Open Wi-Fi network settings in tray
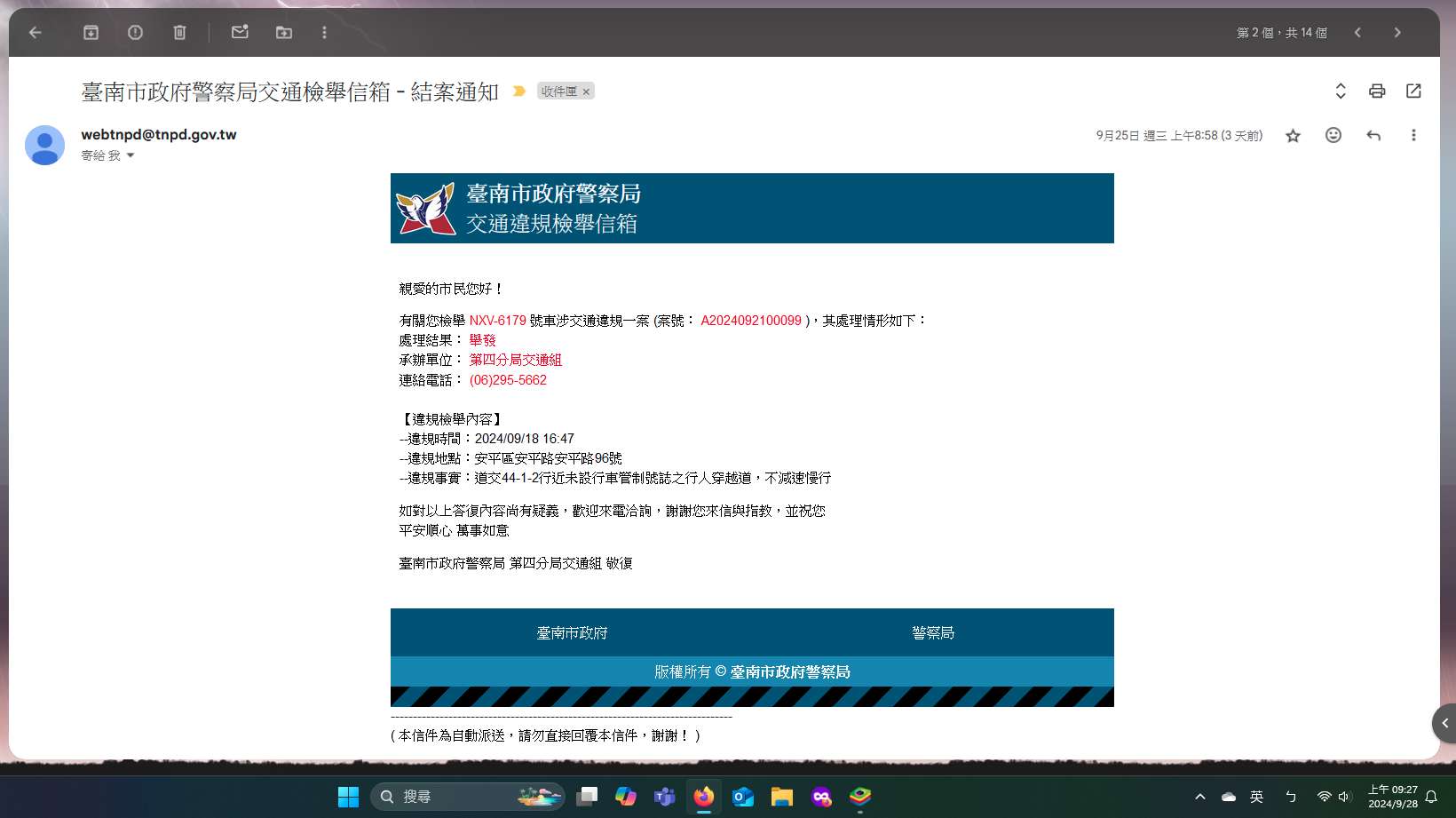This screenshot has height=818, width=1456. [1324, 797]
